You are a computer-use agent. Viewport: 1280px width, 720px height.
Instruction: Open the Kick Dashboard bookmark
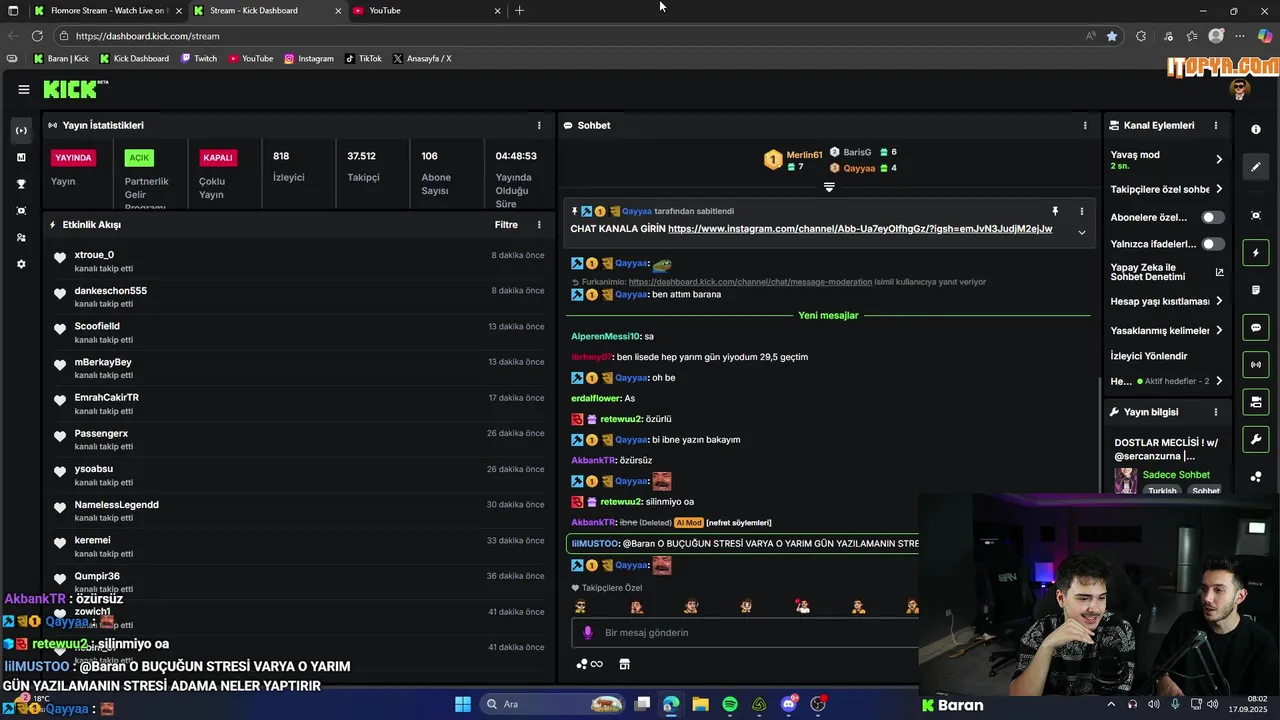(x=134, y=58)
